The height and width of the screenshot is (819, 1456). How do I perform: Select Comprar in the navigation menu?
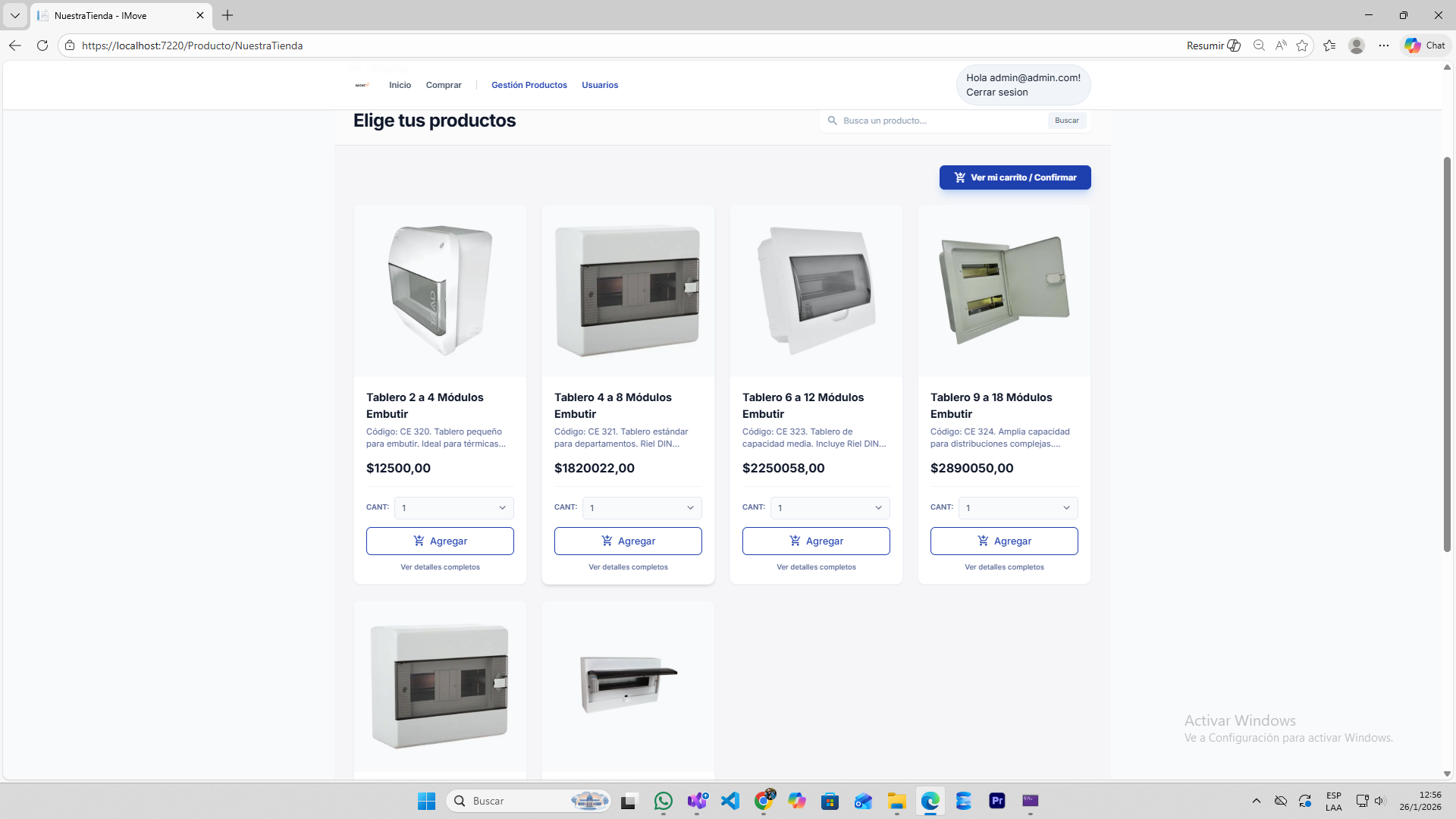(444, 85)
